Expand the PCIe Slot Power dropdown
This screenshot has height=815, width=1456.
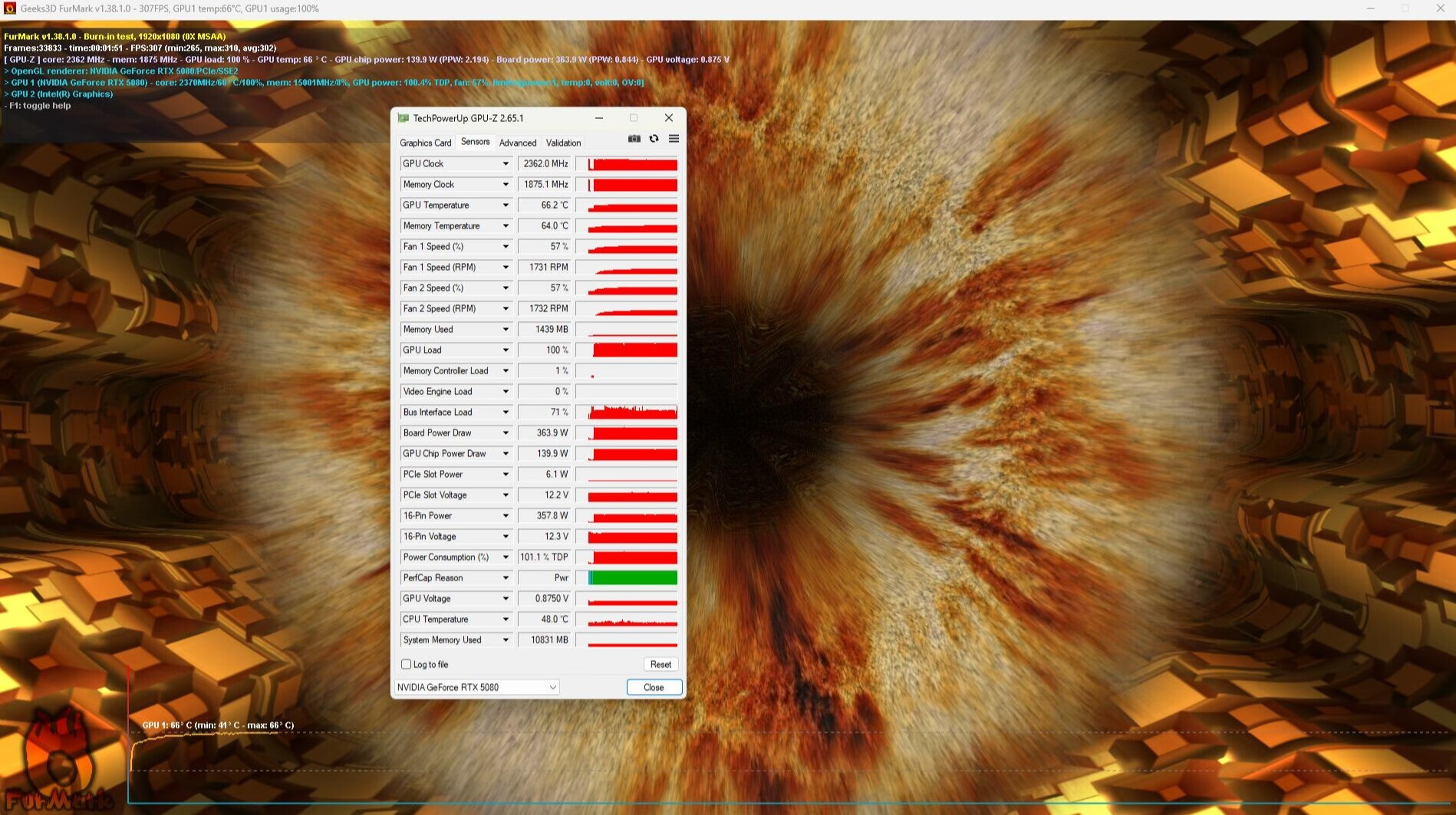pos(506,474)
